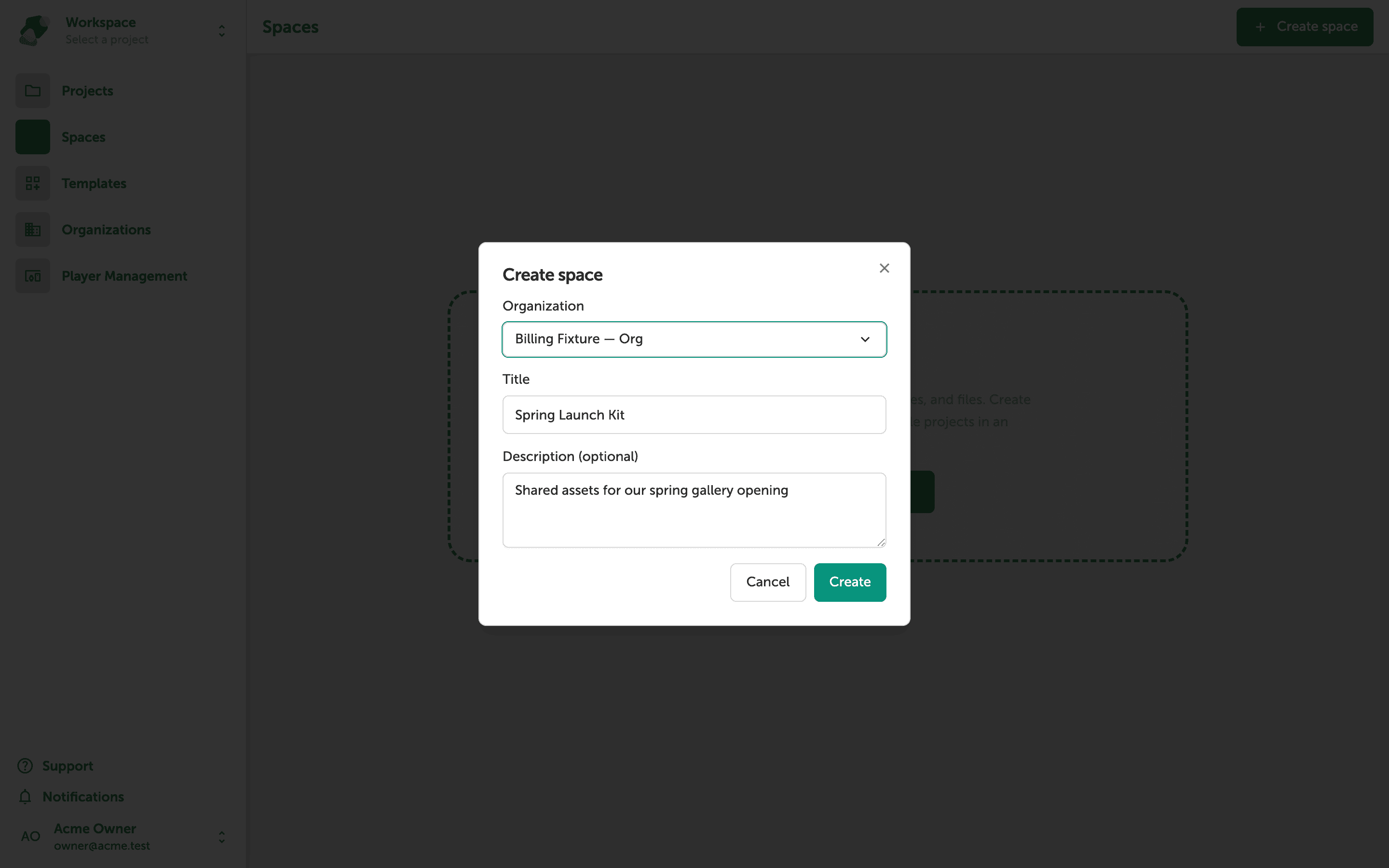Open the Player Management screen icon
This screenshot has width=1389, height=868.
click(33, 276)
